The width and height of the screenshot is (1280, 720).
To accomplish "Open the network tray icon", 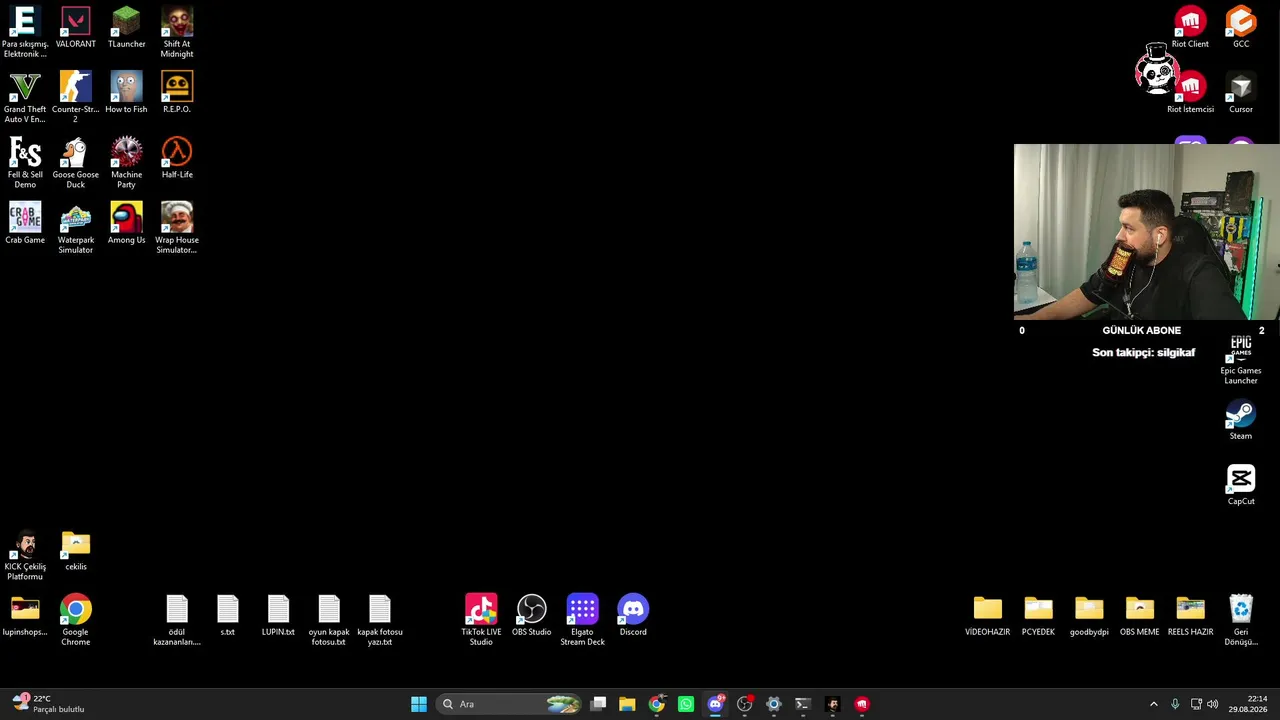I will (x=1196, y=704).
